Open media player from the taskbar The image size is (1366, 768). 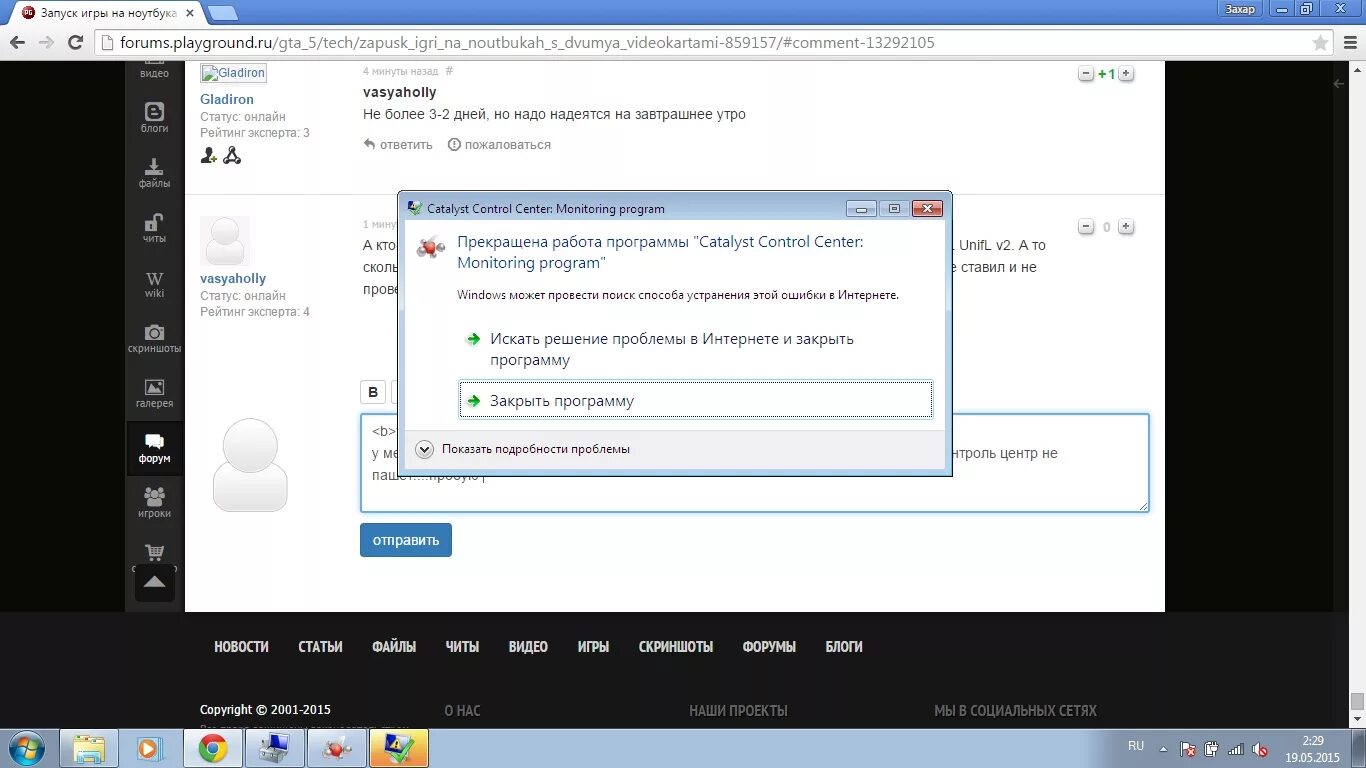tap(150, 748)
